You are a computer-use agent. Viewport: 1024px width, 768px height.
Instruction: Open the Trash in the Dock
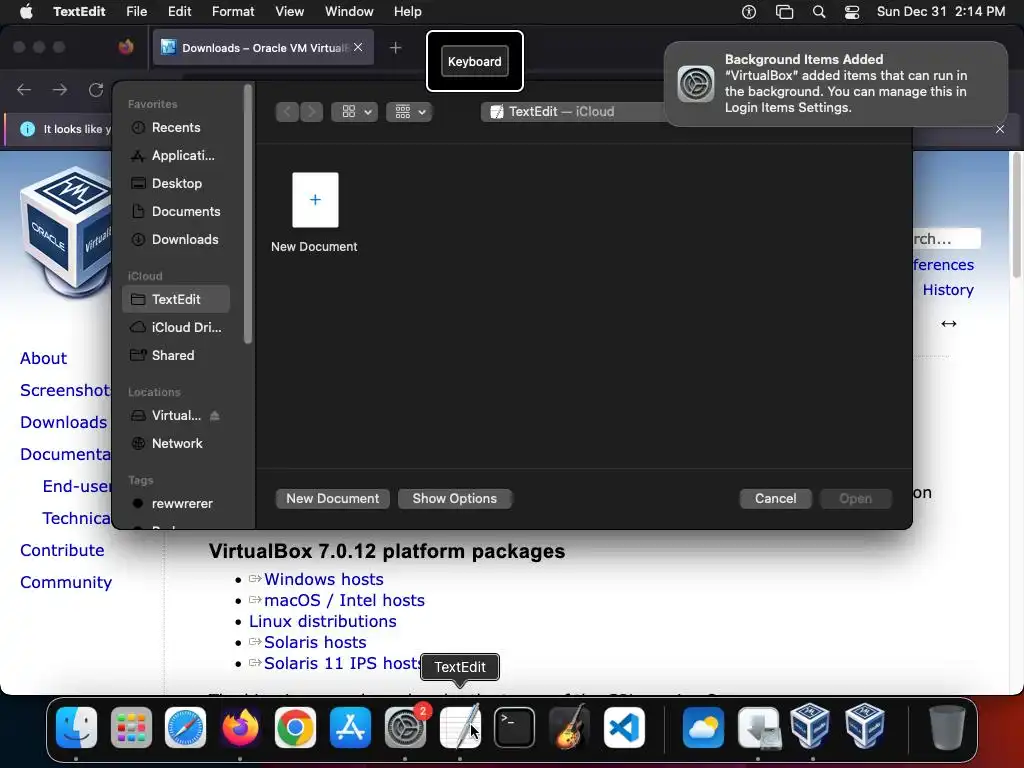tap(947, 727)
